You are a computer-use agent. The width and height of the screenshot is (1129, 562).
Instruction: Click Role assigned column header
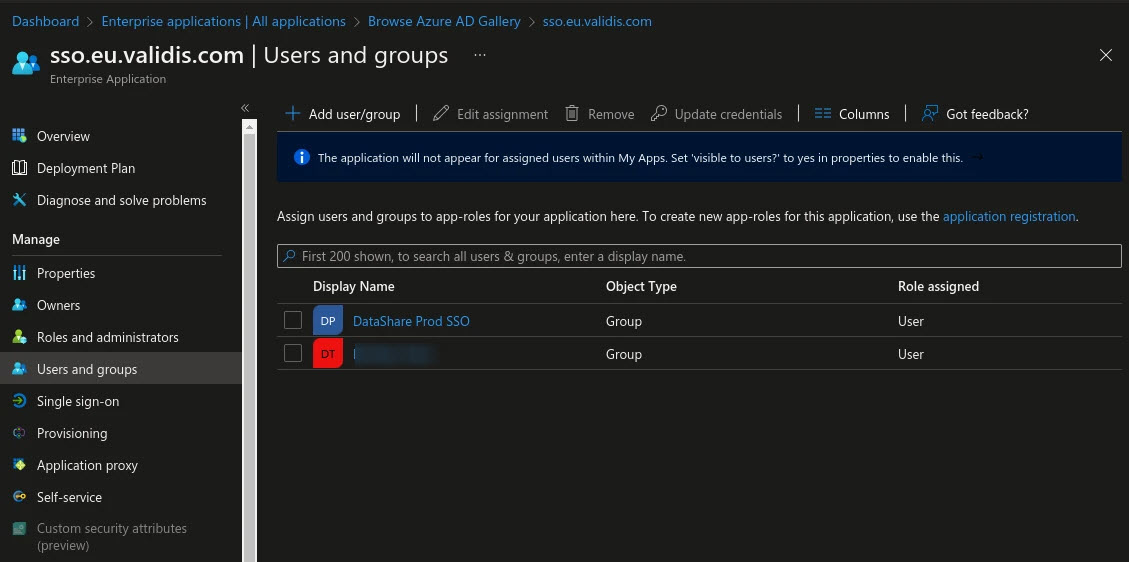tap(938, 286)
